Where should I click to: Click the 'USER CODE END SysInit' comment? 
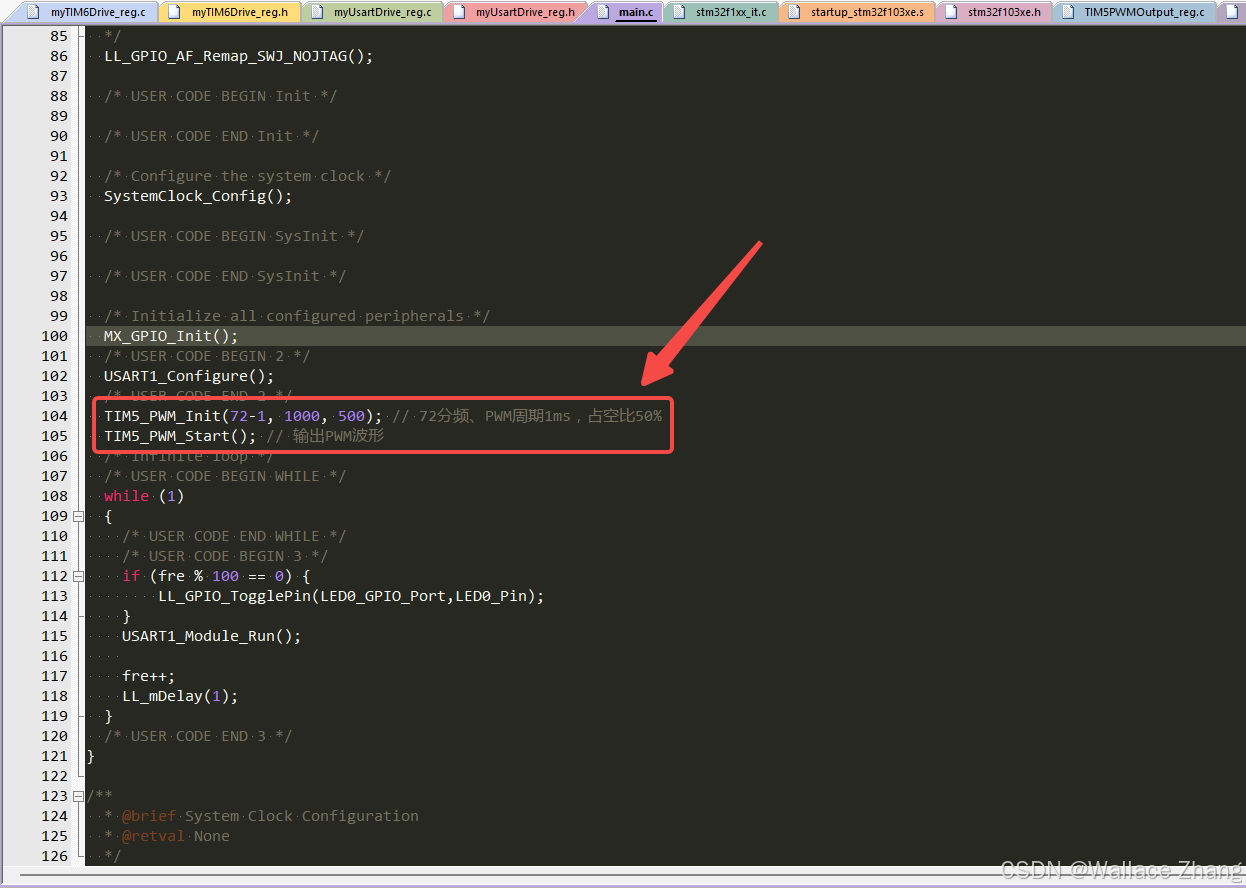coord(225,276)
